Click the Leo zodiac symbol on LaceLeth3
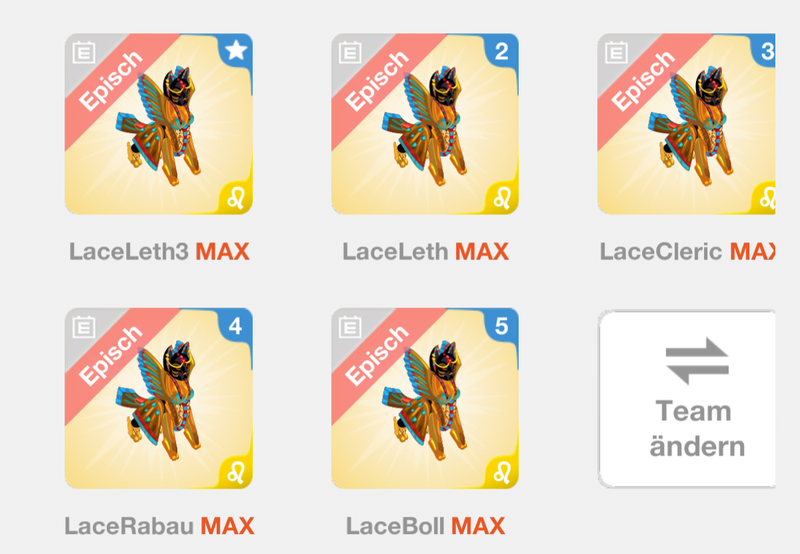The width and height of the screenshot is (800, 554). point(236,198)
